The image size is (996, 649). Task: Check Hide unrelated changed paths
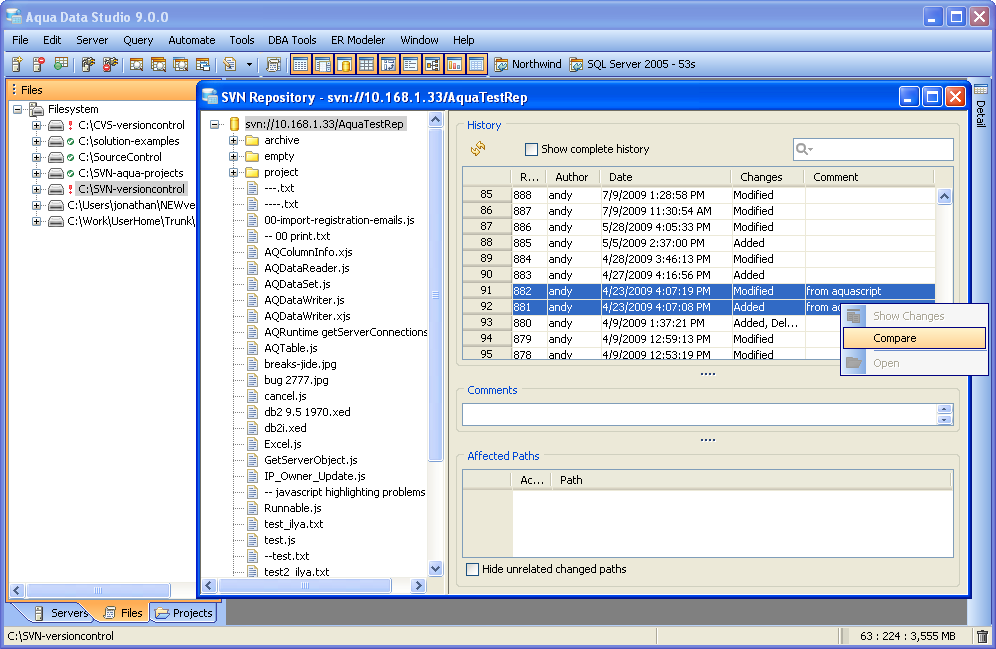pyautogui.click(x=473, y=570)
